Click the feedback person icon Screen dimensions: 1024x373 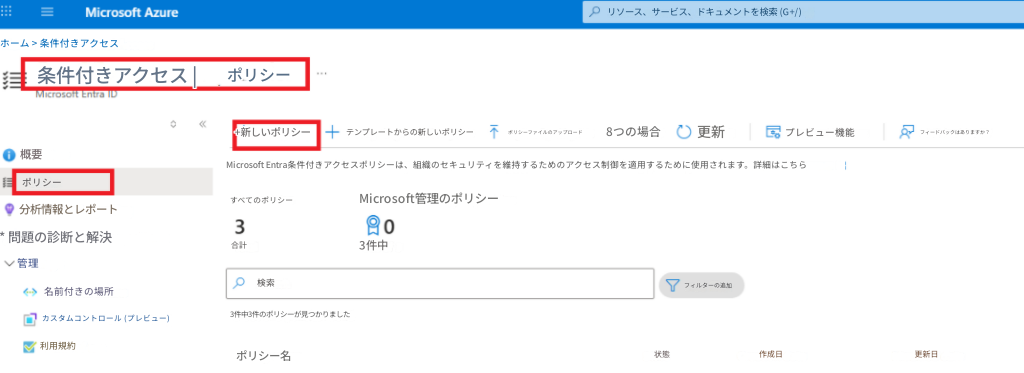click(x=906, y=132)
